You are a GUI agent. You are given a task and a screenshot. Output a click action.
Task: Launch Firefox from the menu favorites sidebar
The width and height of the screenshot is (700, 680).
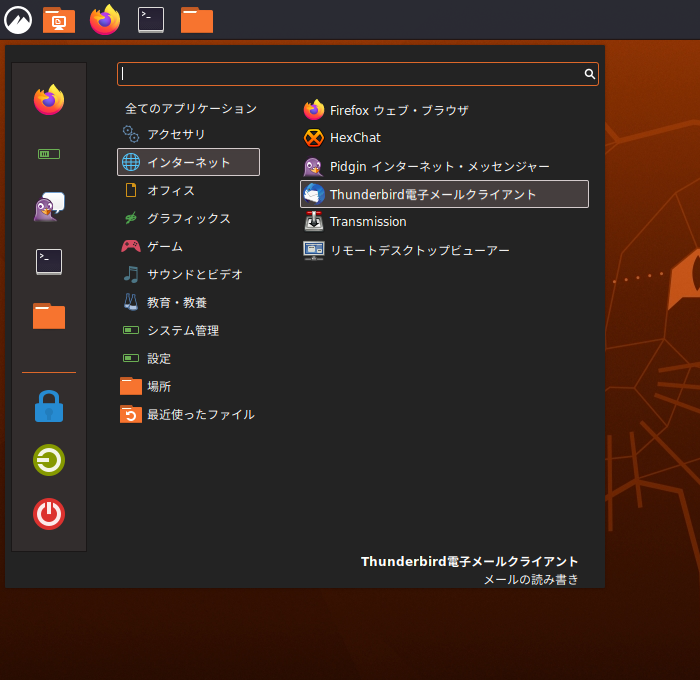click(49, 100)
